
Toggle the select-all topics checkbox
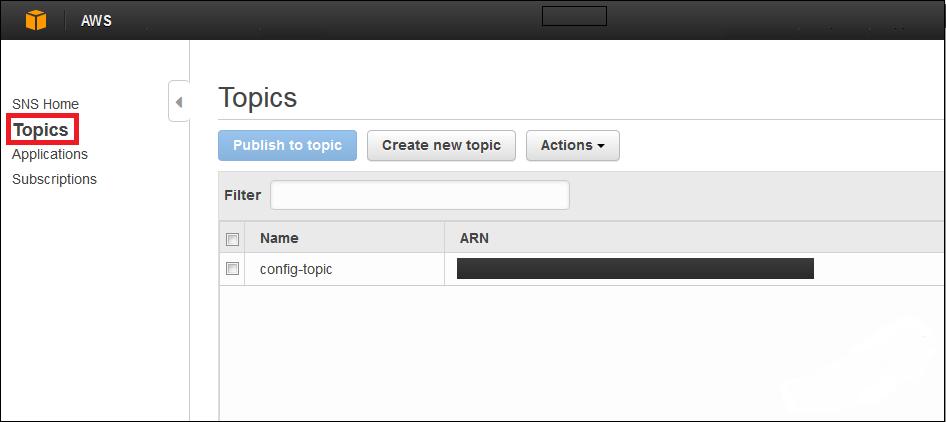click(232, 239)
